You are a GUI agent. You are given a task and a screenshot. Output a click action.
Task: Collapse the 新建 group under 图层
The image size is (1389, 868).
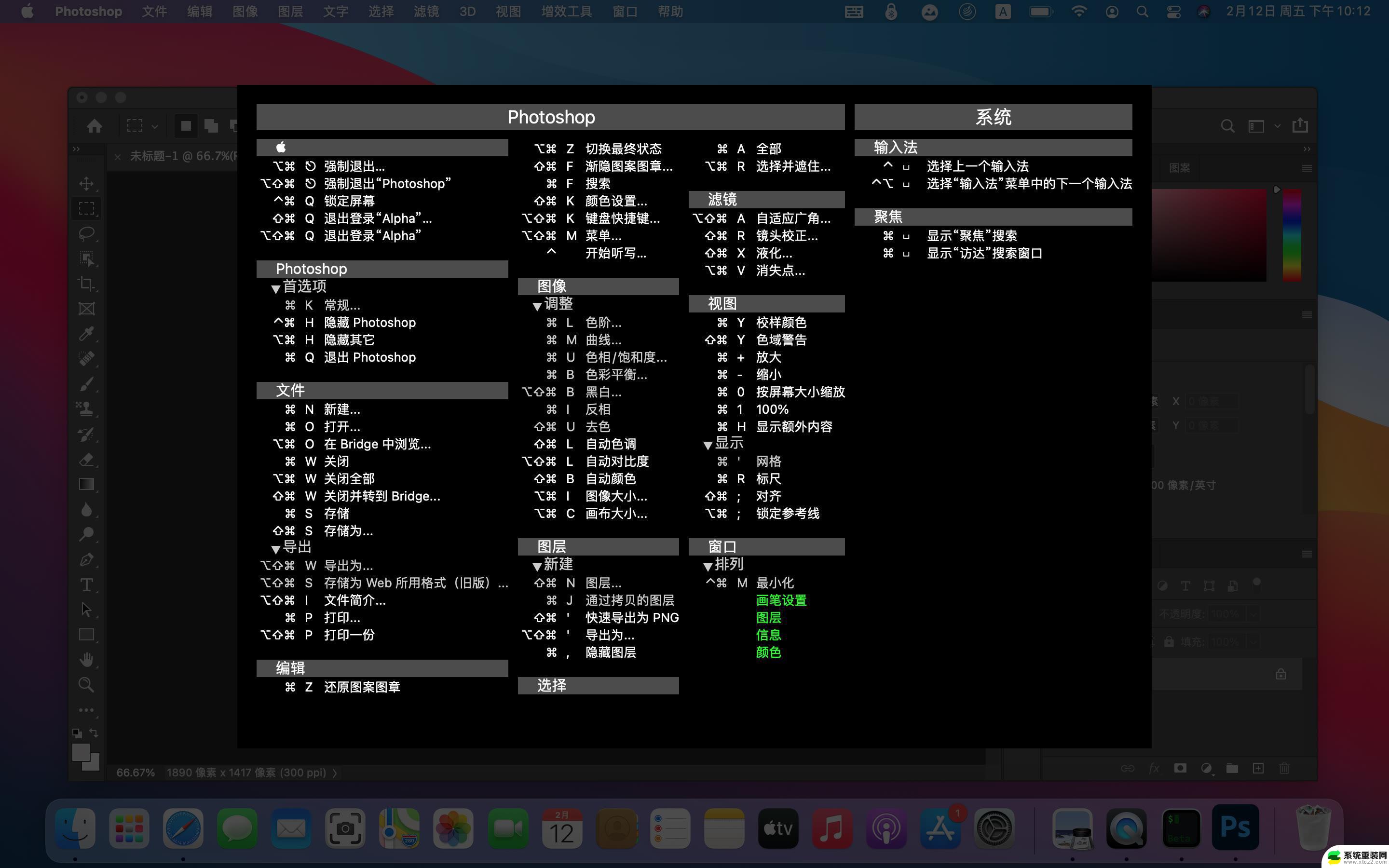point(537,567)
